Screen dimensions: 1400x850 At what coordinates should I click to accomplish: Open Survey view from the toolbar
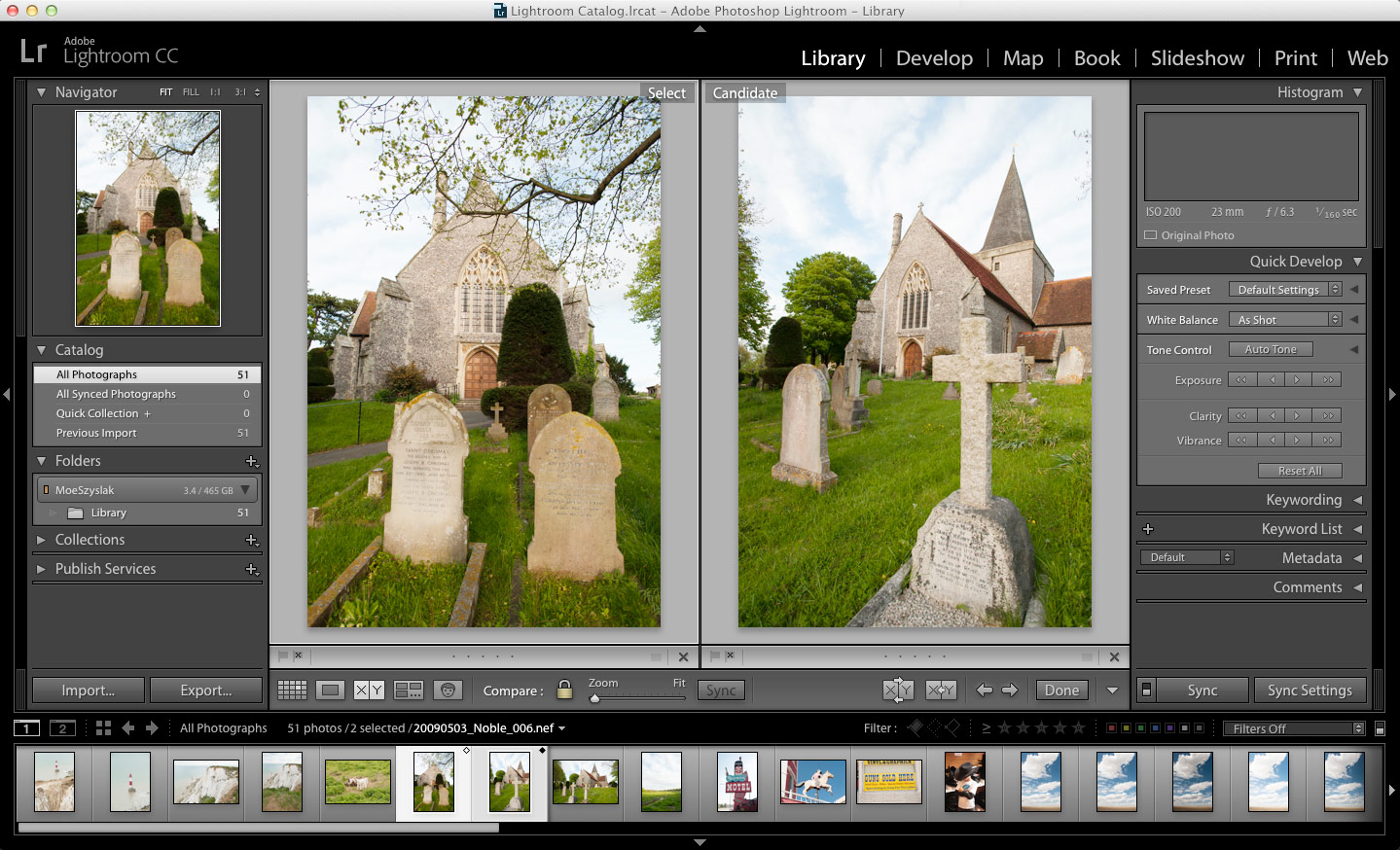407,690
